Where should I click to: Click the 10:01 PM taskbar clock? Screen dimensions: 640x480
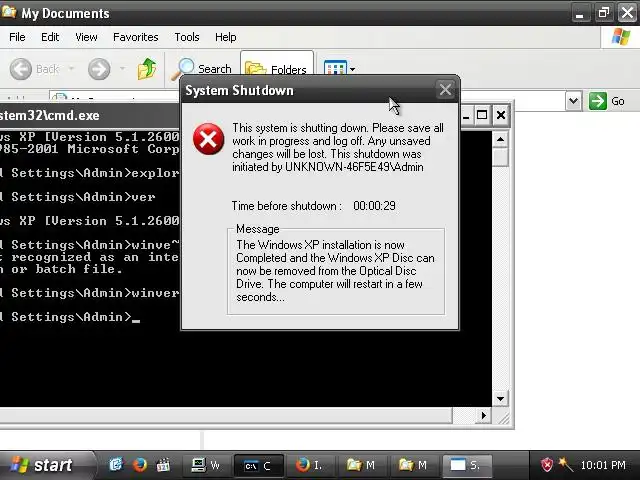click(603, 465)
